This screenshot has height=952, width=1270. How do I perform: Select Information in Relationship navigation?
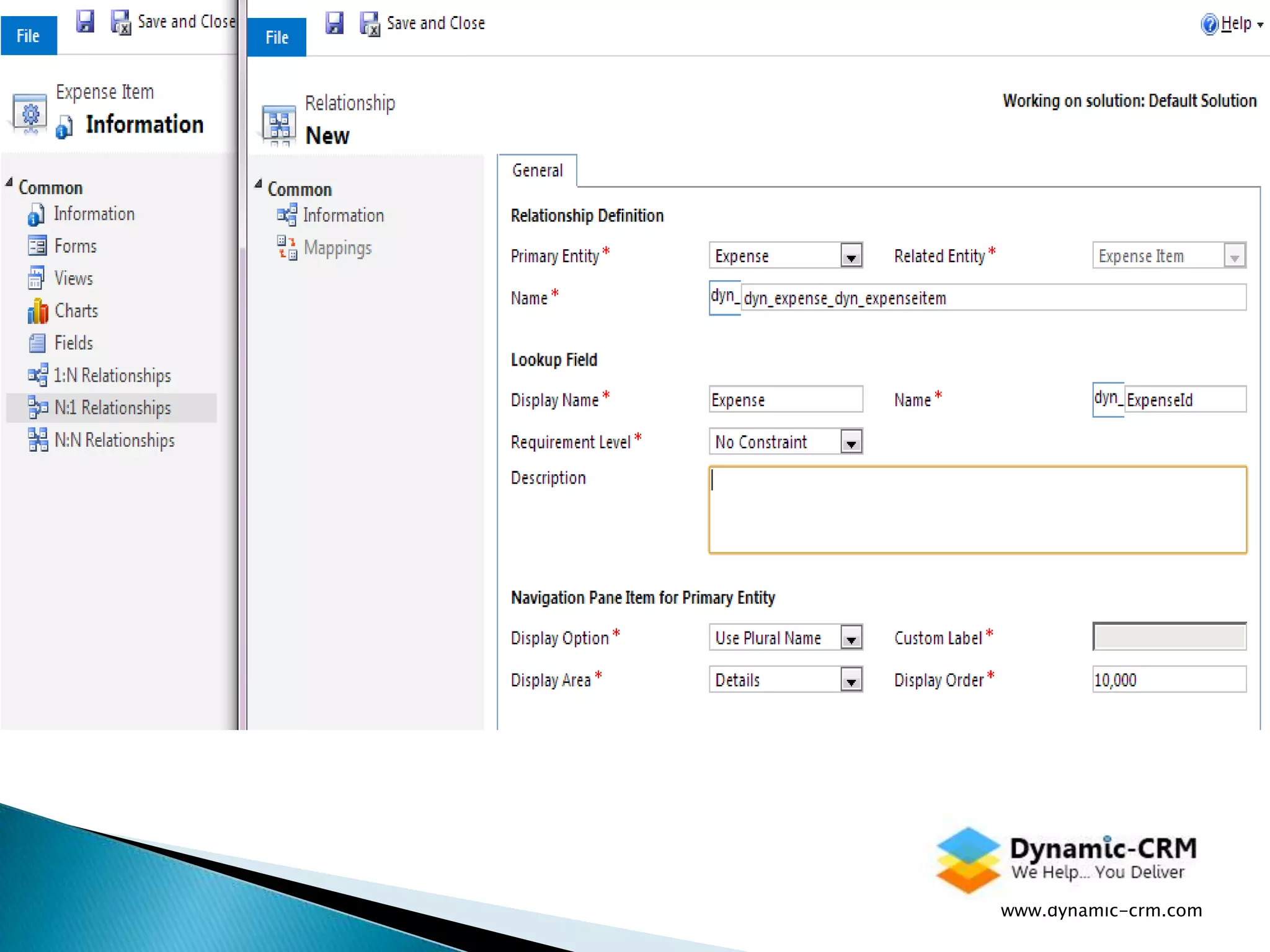pyautogui.click(x=344, y=215)
